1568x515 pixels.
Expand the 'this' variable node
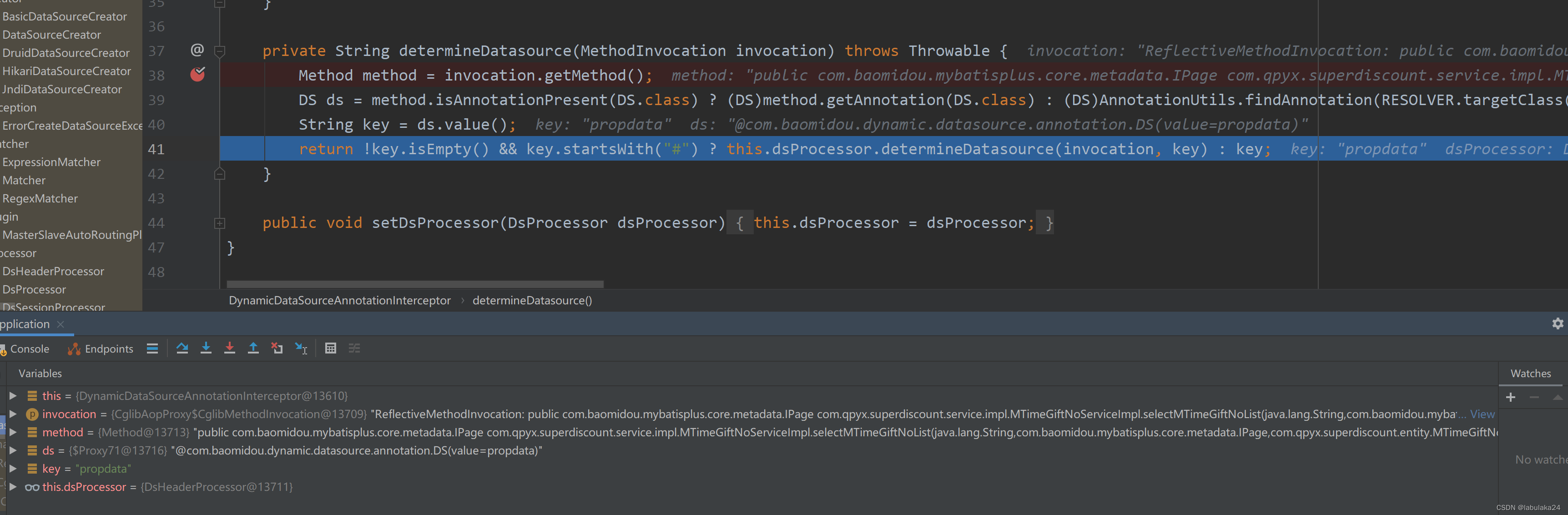13,396
